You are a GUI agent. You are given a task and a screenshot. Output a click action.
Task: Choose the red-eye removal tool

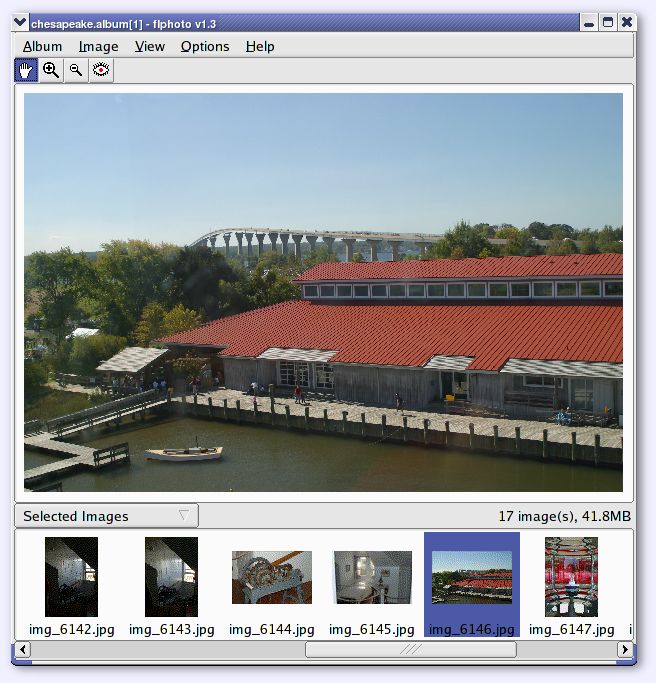101,70
